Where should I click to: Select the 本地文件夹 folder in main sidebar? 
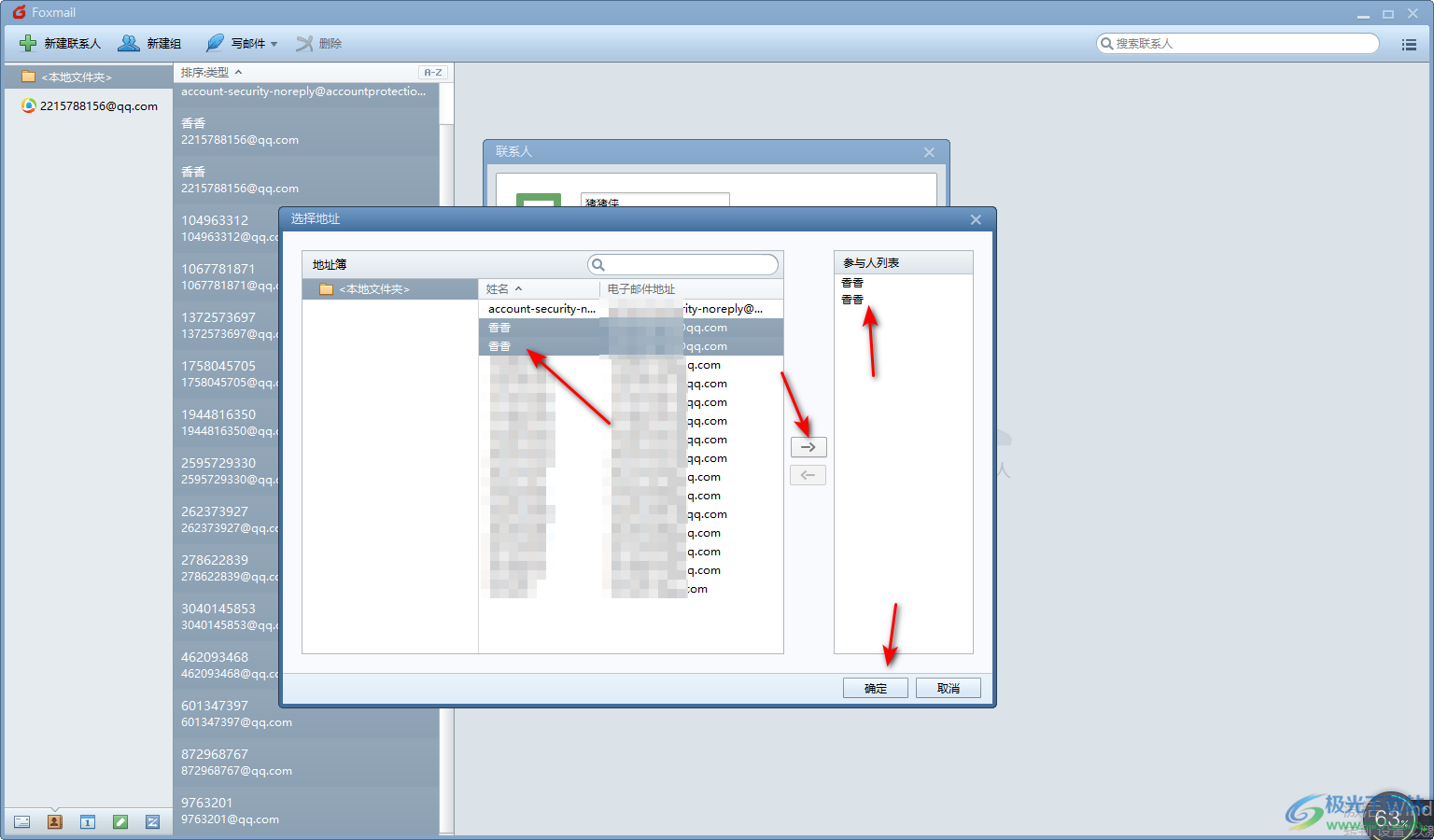pyautogui.click(x=88, y=77)
